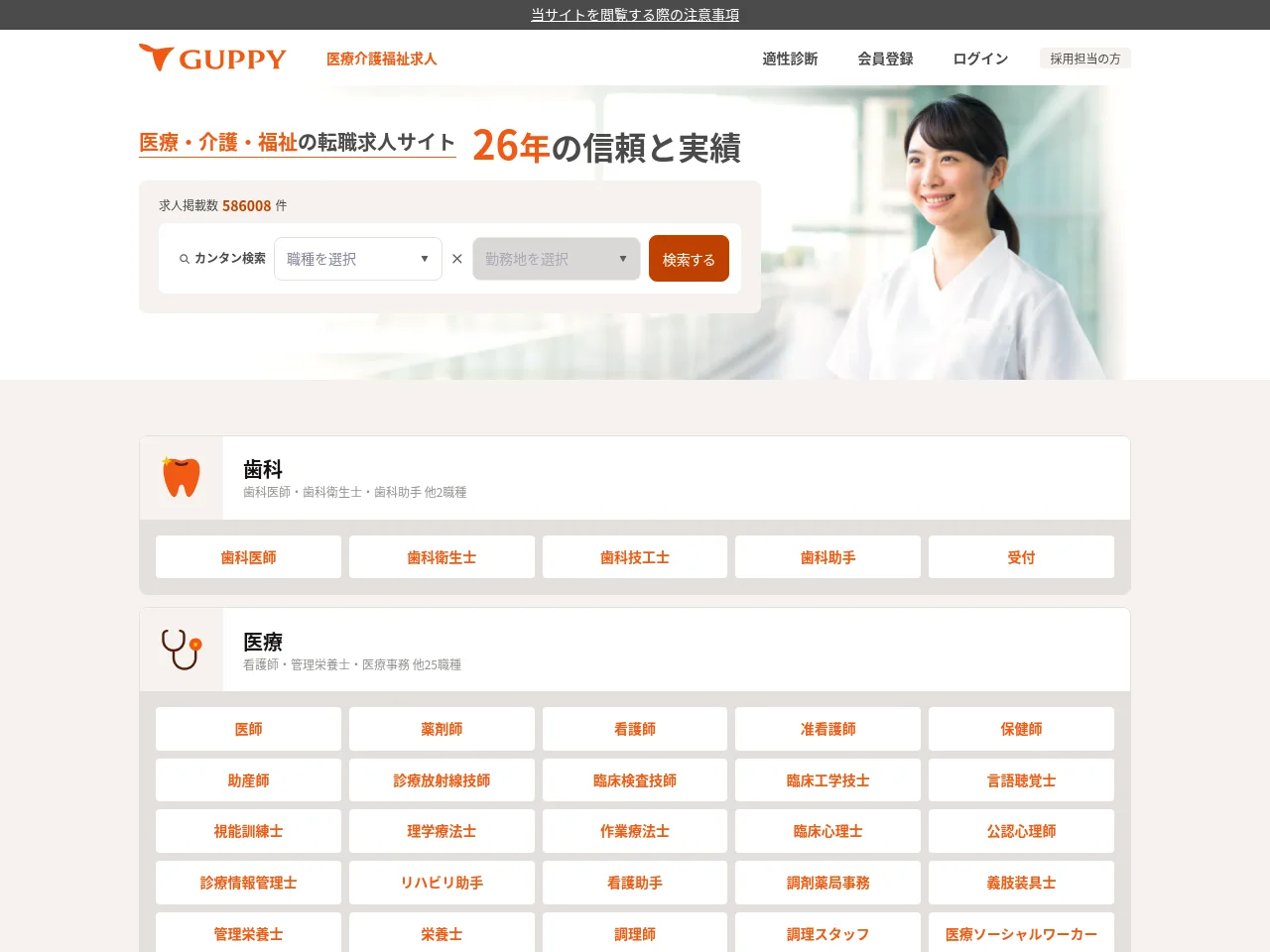Choose the 臨床心理士 job button
This screenshot has width=1270, height=952.
pos(827,831)
